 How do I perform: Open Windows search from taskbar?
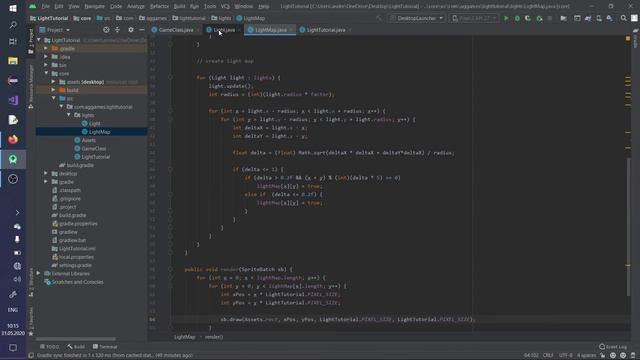(x=13, y=25)
